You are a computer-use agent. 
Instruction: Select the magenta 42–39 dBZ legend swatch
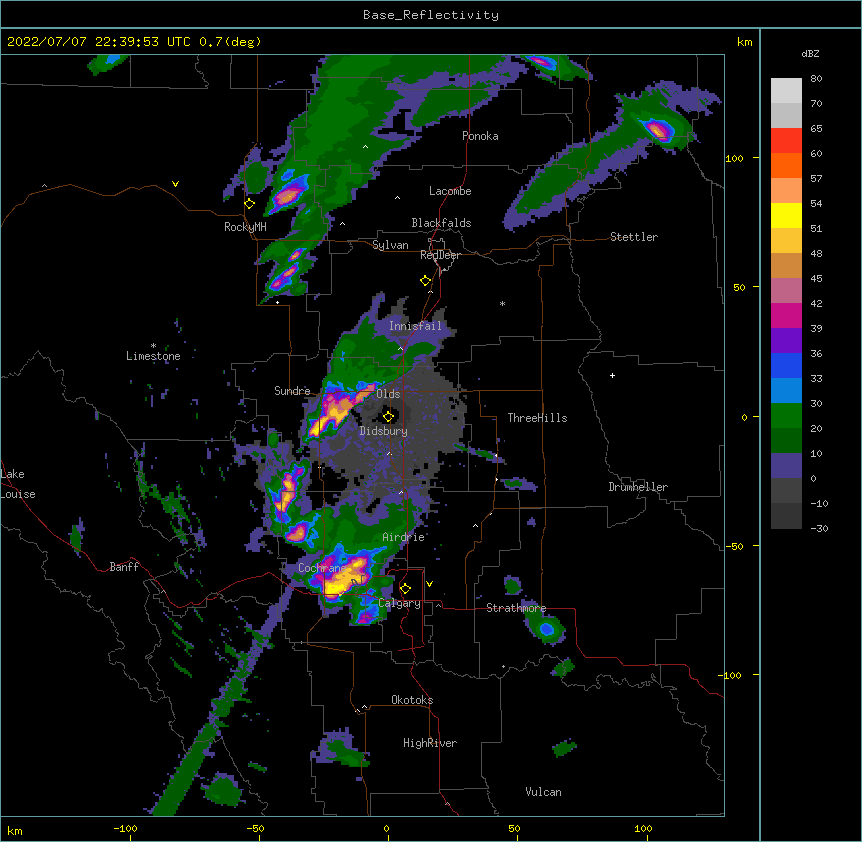pyautogui.click(x=786, y=315)
